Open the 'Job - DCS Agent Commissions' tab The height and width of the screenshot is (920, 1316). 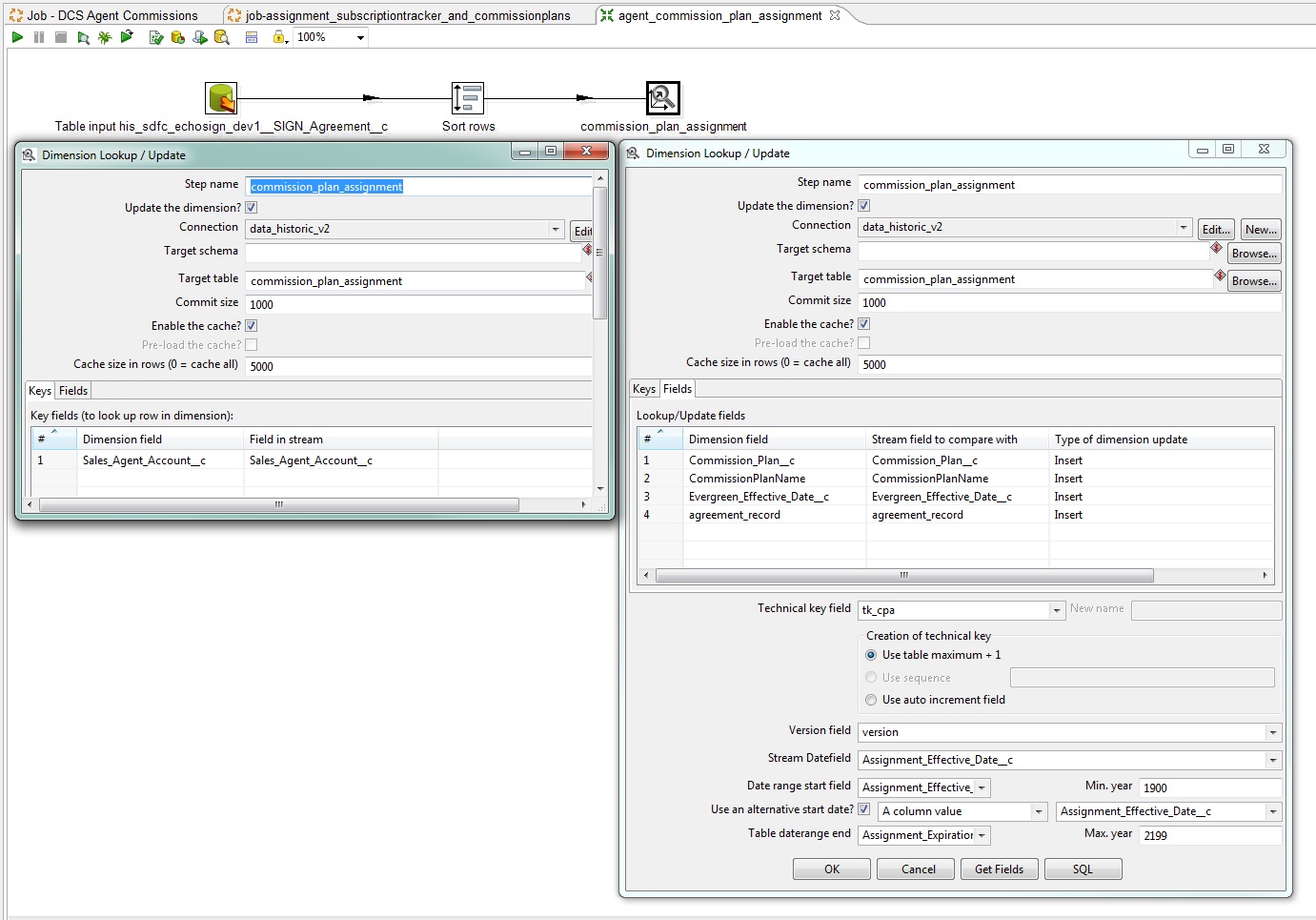tap(111, 15)
